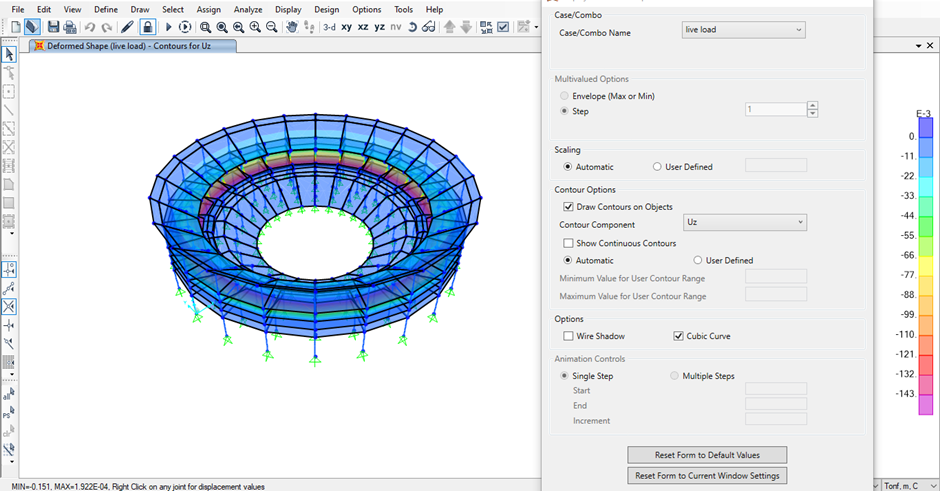Viewport: 940px width, 491px height.
Task: Click the Intersecting Line select icon
Action: tap(9, 449)
